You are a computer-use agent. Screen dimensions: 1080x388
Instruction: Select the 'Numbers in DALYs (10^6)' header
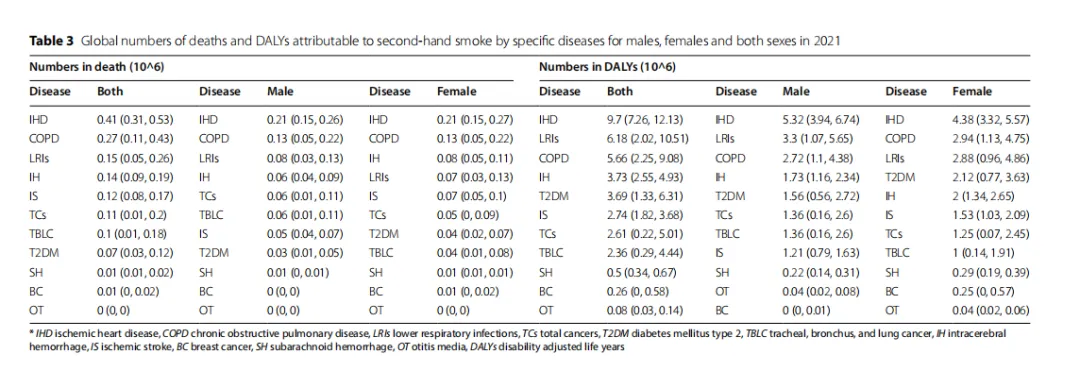pyautogui.click(x=608, y=68)
